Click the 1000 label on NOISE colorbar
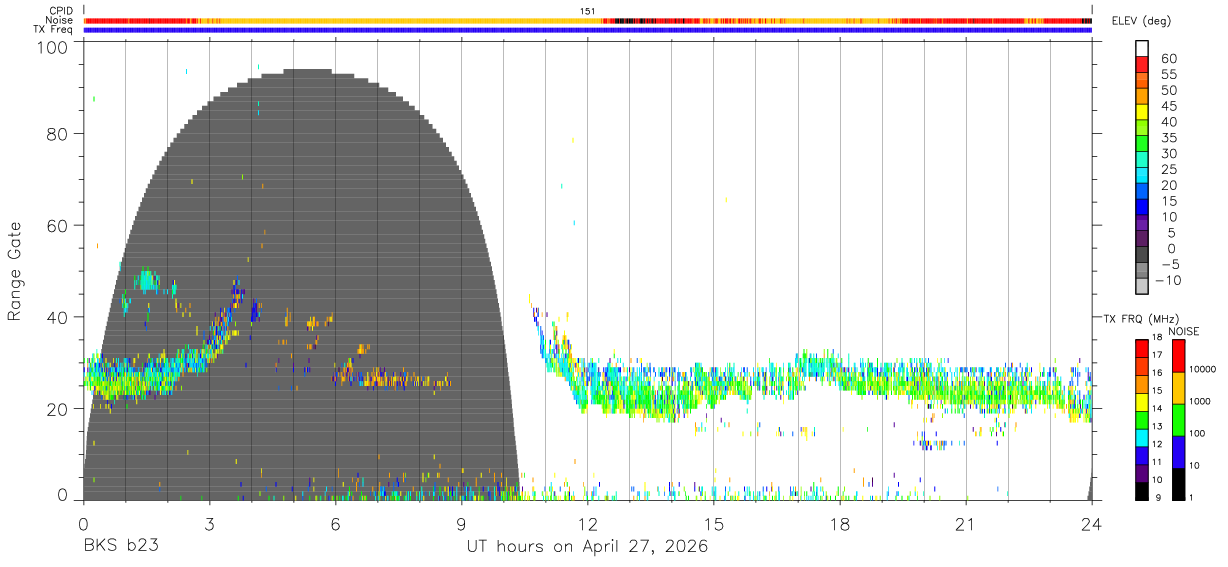 click(x=1201, y=401)
